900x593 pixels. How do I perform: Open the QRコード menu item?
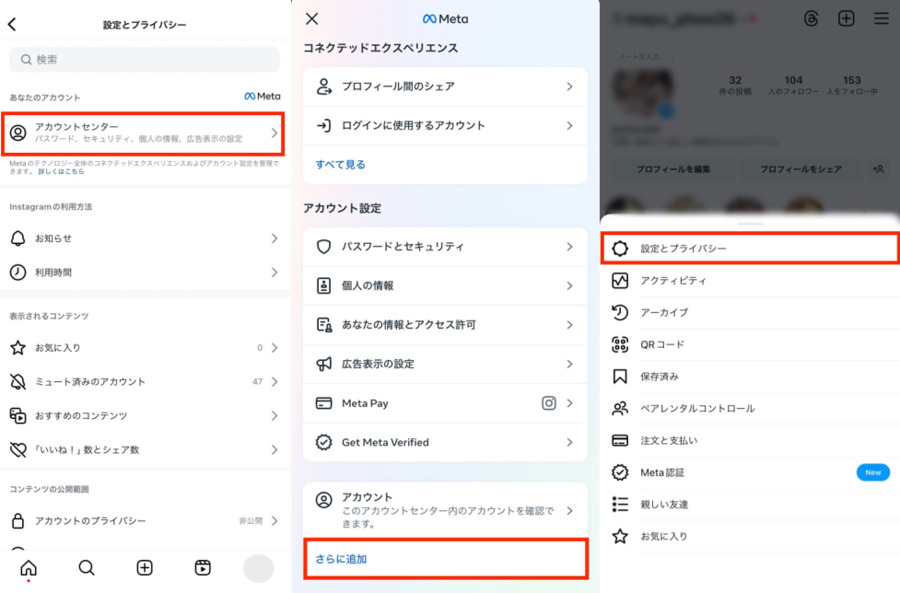tap(749, 344)
